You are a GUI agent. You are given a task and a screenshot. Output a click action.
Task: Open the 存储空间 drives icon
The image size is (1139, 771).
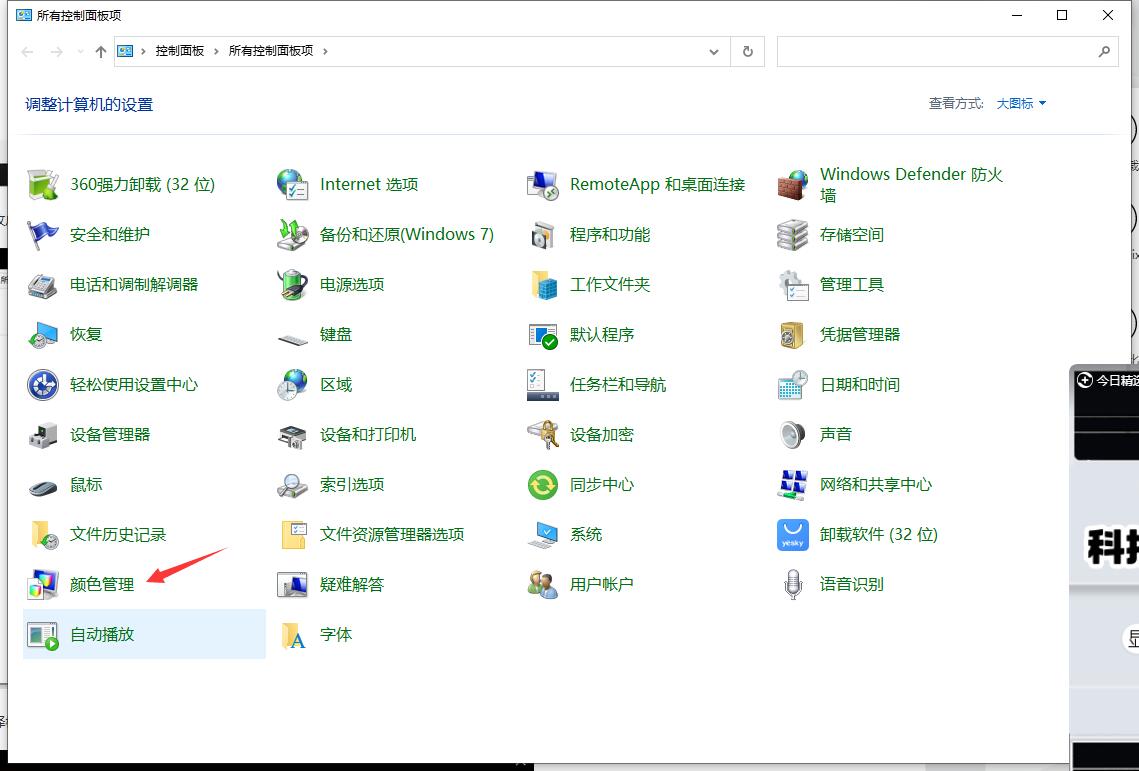[x=793, y=235]
